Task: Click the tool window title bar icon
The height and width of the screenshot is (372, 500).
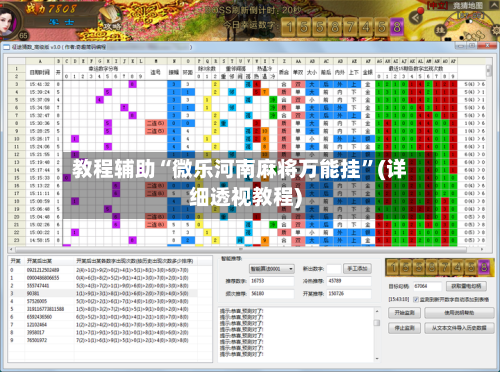Action: pyautogui.click(x=6, y=47)
